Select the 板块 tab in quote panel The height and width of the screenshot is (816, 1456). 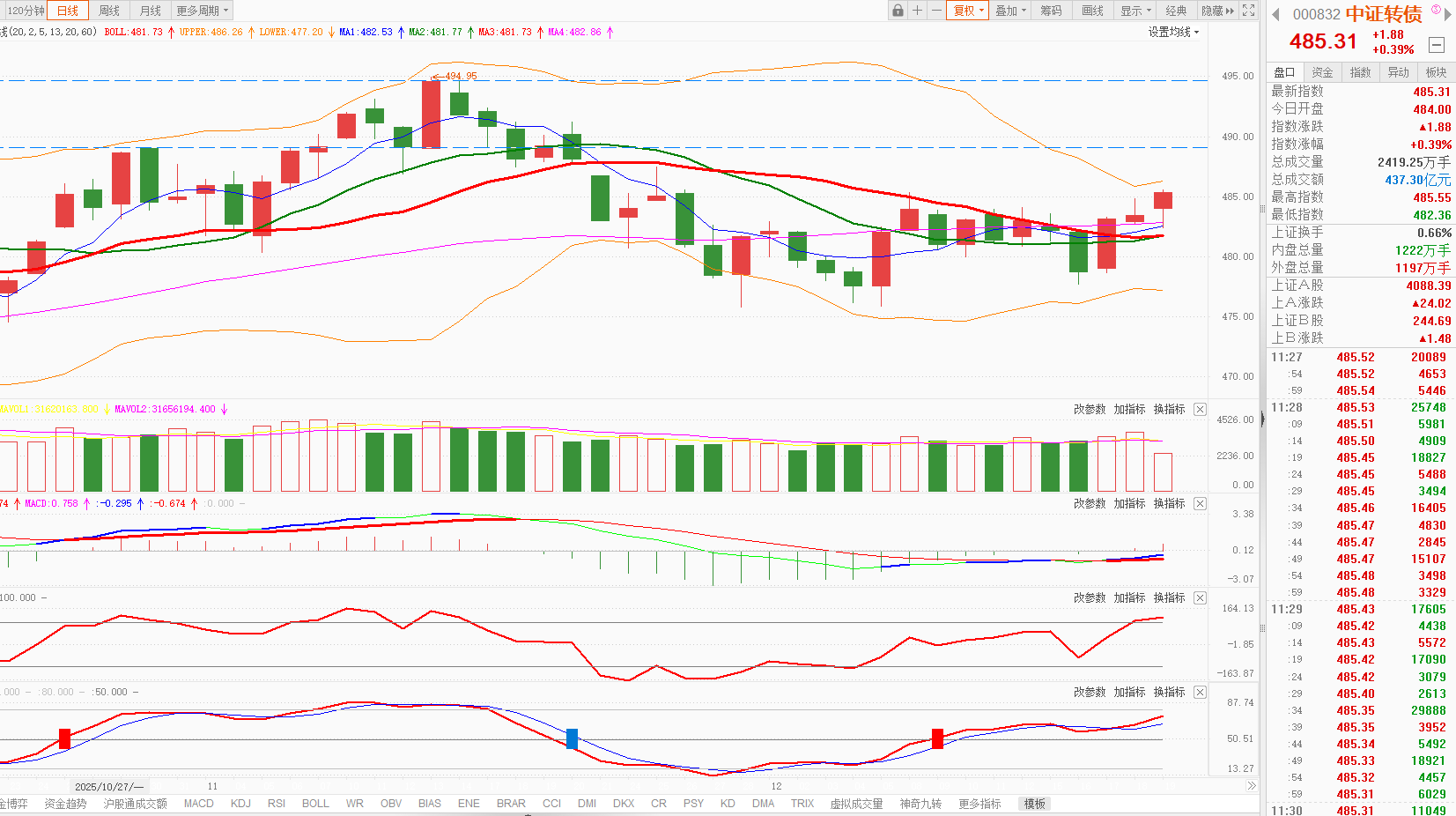[x=1436, y=72]
